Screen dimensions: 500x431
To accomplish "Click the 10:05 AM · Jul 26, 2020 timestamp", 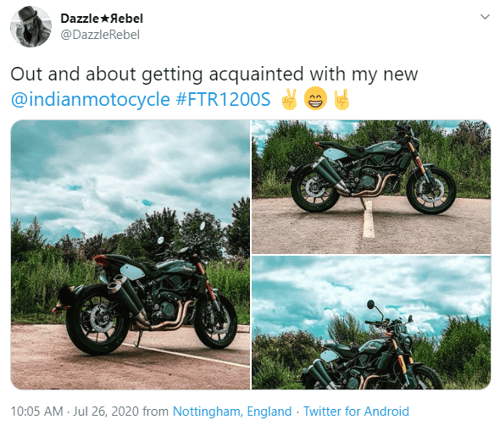I will 75,411.
